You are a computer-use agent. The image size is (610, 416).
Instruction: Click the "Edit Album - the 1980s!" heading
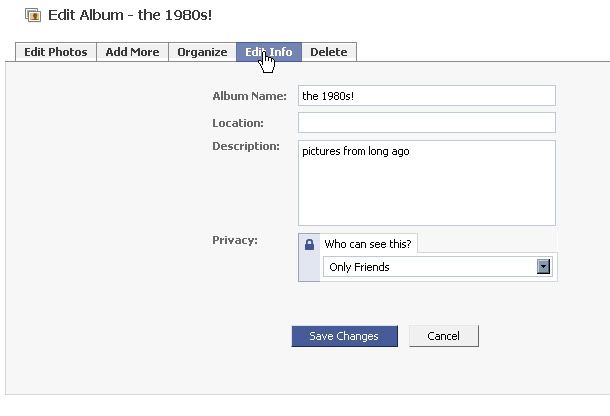[130, 16]
